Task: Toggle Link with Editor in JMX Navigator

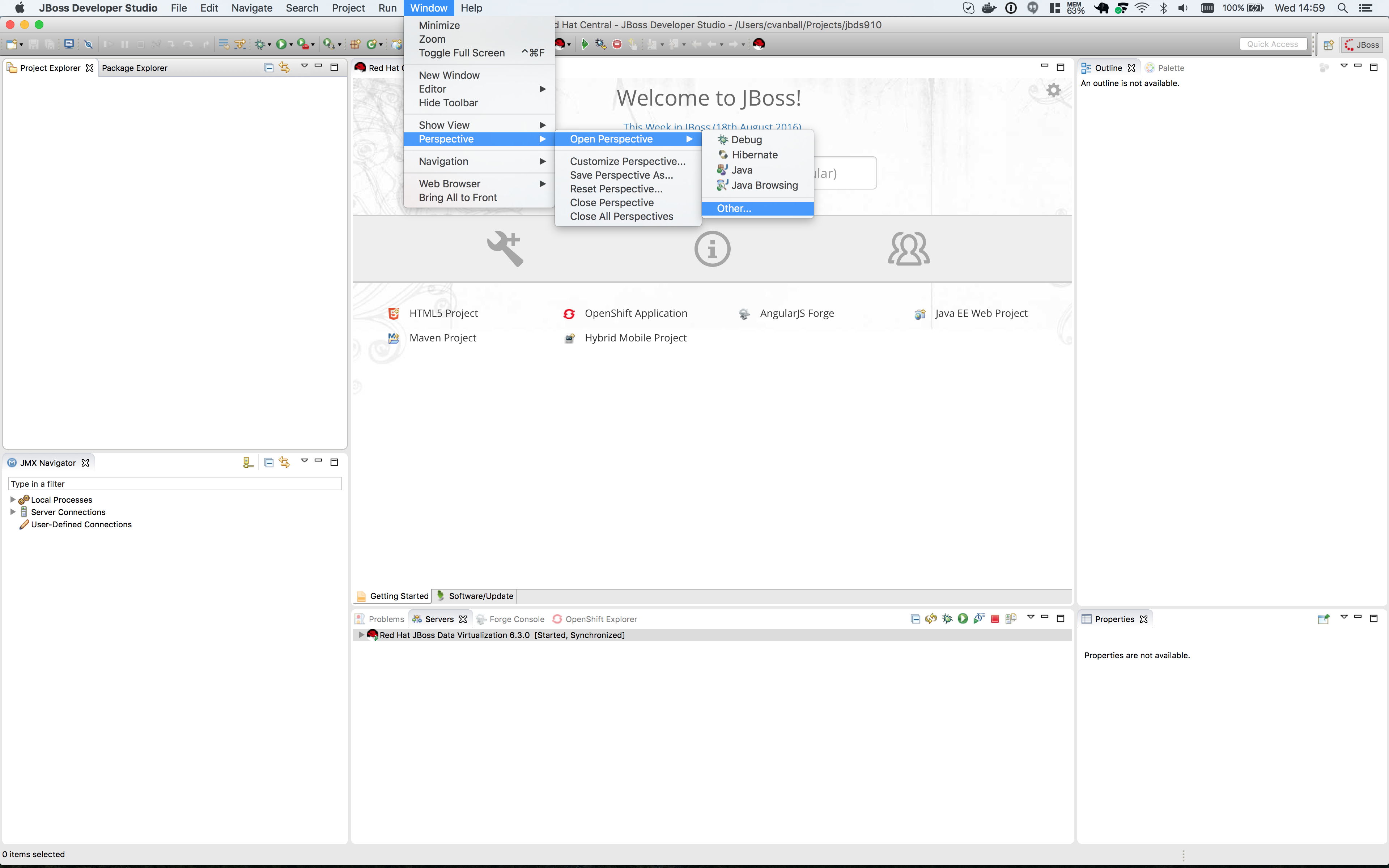Action: click(285, 463)
